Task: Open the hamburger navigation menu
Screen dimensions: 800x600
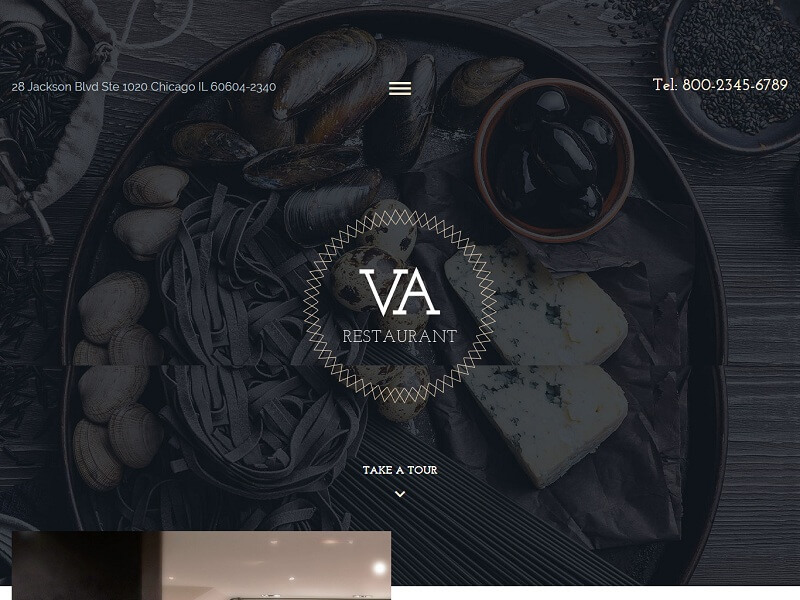Action: click(400, 88)
